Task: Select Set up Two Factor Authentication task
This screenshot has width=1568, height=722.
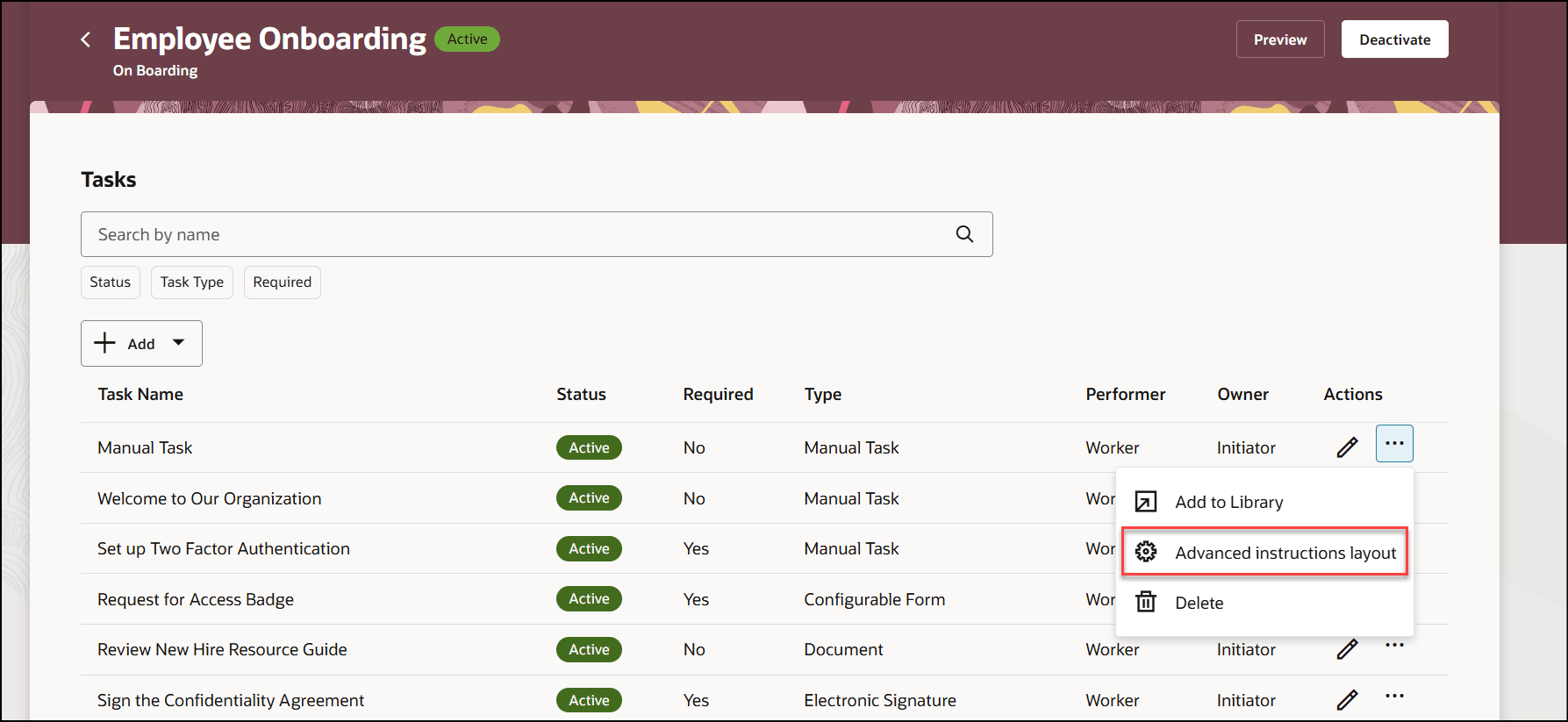Action: pos(224,548)
